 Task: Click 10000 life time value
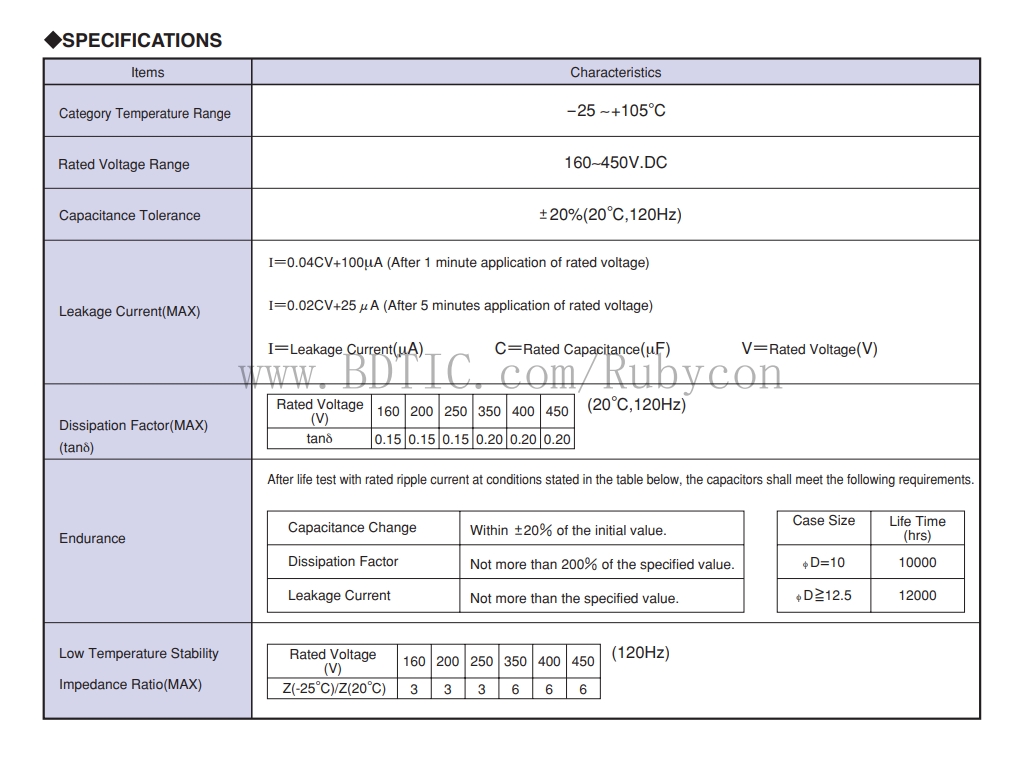tap(917, 562)
